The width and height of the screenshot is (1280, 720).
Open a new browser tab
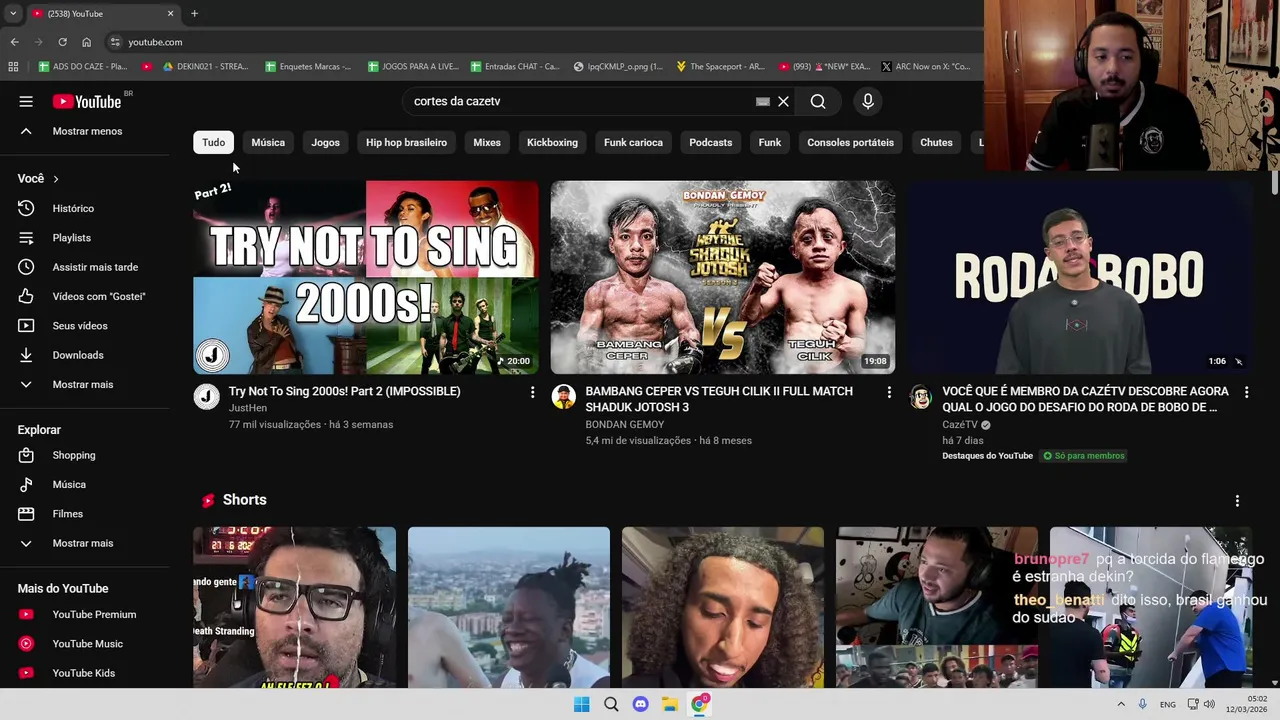(194, 13)
